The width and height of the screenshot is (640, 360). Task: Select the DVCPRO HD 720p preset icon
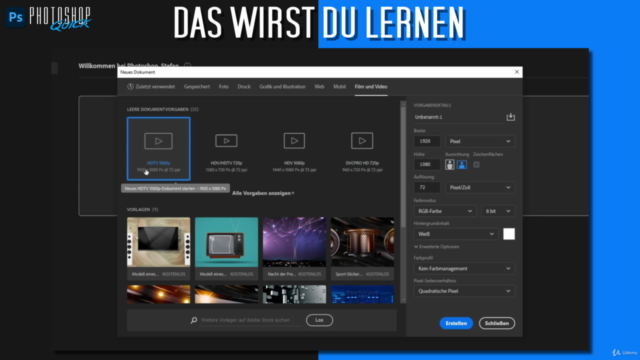pyautogui.click(x=362, y=141)
